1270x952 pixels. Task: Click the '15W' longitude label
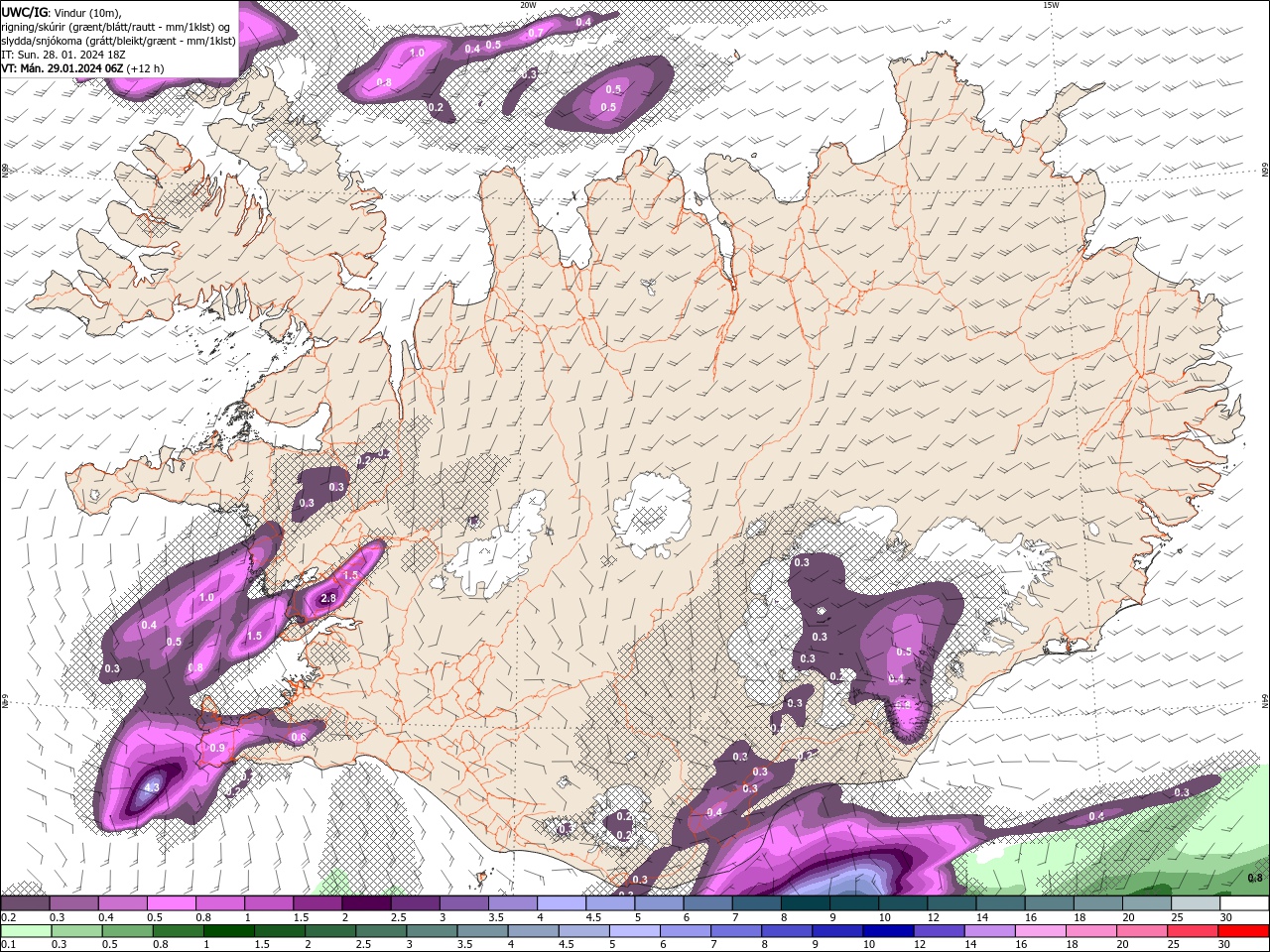[1051, 5]
